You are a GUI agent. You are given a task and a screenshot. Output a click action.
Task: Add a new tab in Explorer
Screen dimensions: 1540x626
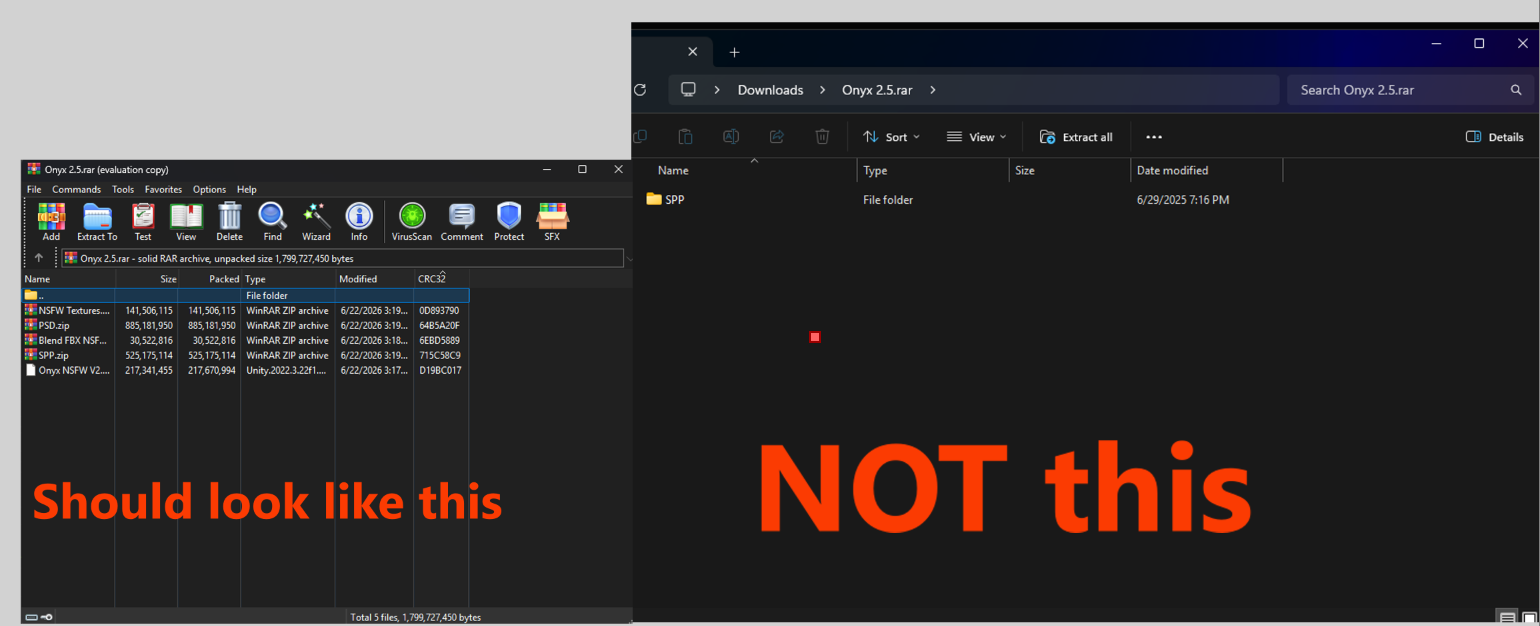pyautogui.click(x=734, y=52)
